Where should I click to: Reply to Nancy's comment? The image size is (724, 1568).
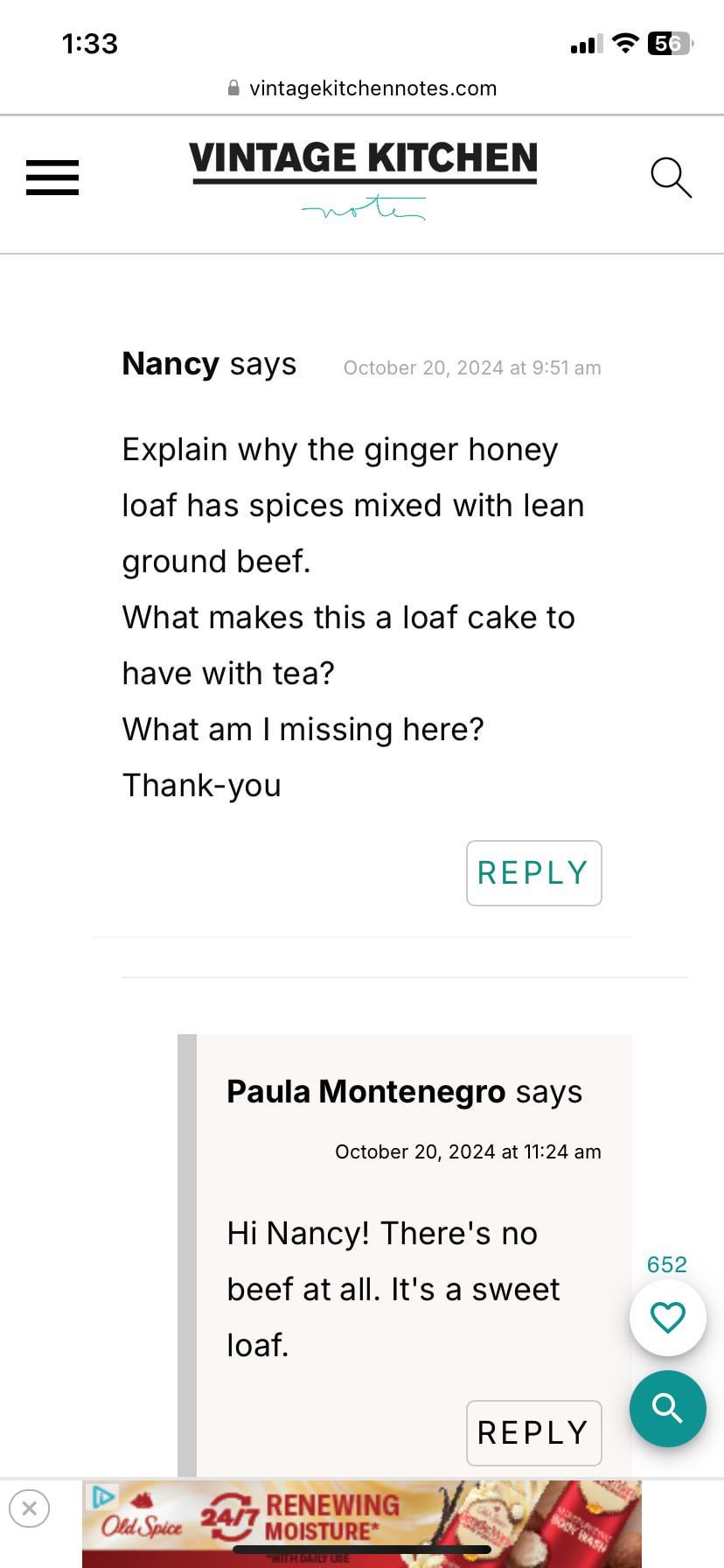point(533,872)
